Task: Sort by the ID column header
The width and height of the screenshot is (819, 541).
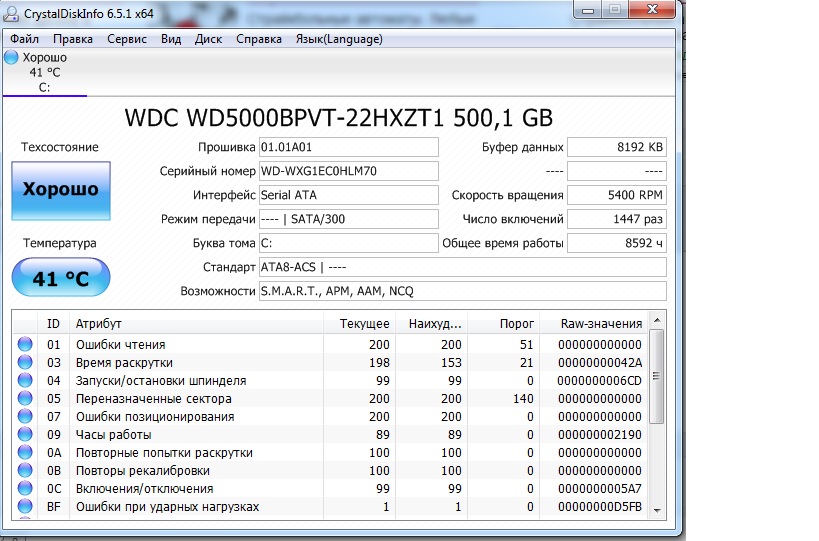Action: 53,324
